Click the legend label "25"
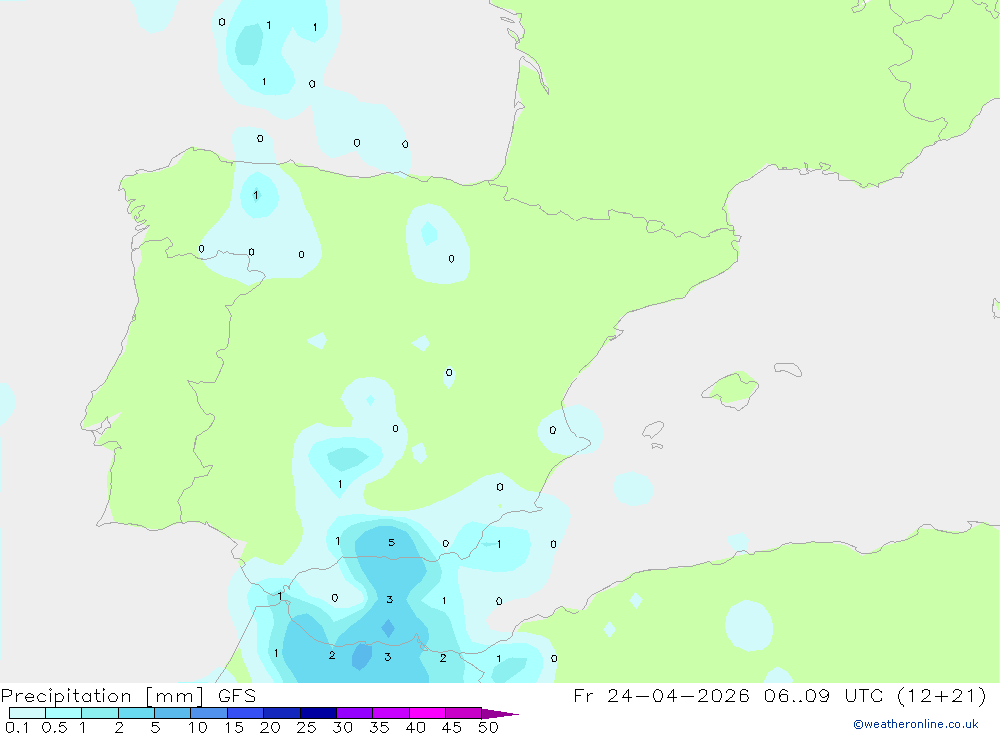1000x733 pixels. pos(306,727)
